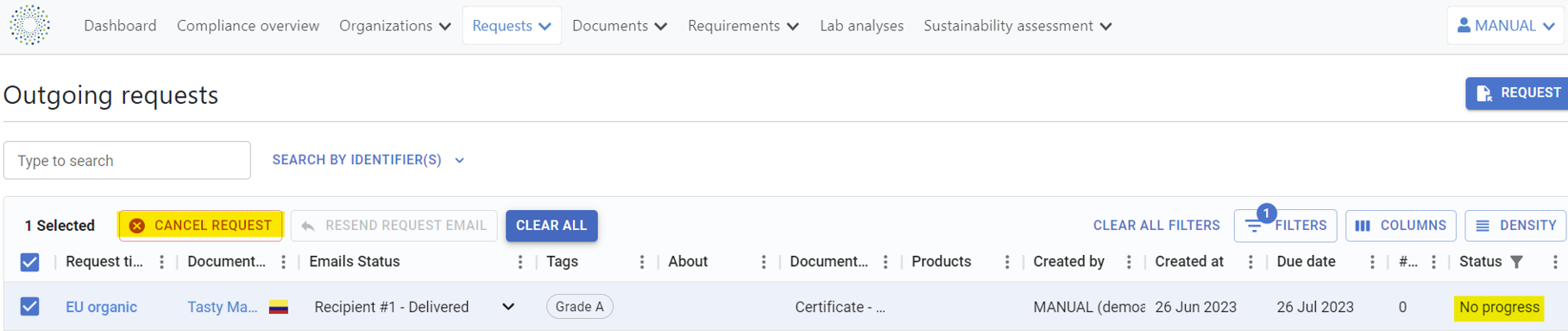Uncheck the select-all header checkbox
Image resolution: width=1568 pixels, height=331 pixels.
29,262
